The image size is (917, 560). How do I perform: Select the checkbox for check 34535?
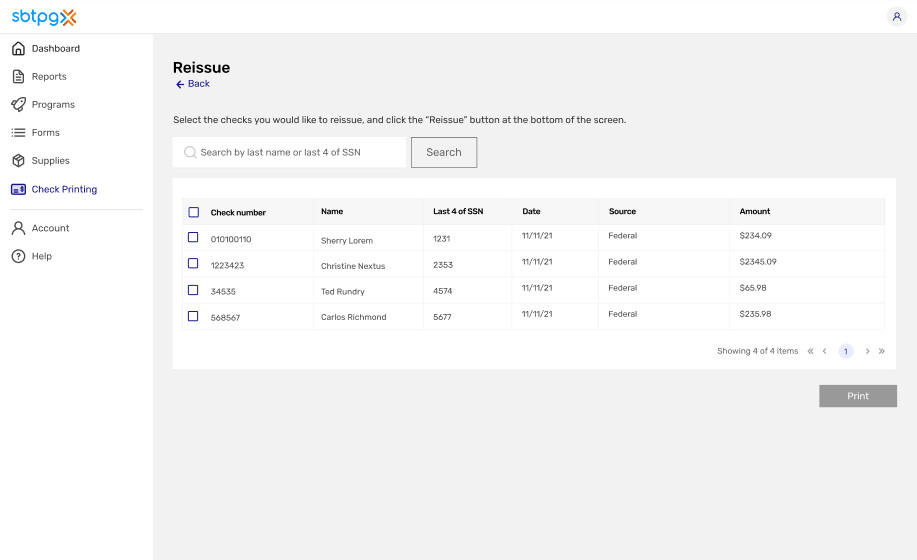[x=193, y=290]
